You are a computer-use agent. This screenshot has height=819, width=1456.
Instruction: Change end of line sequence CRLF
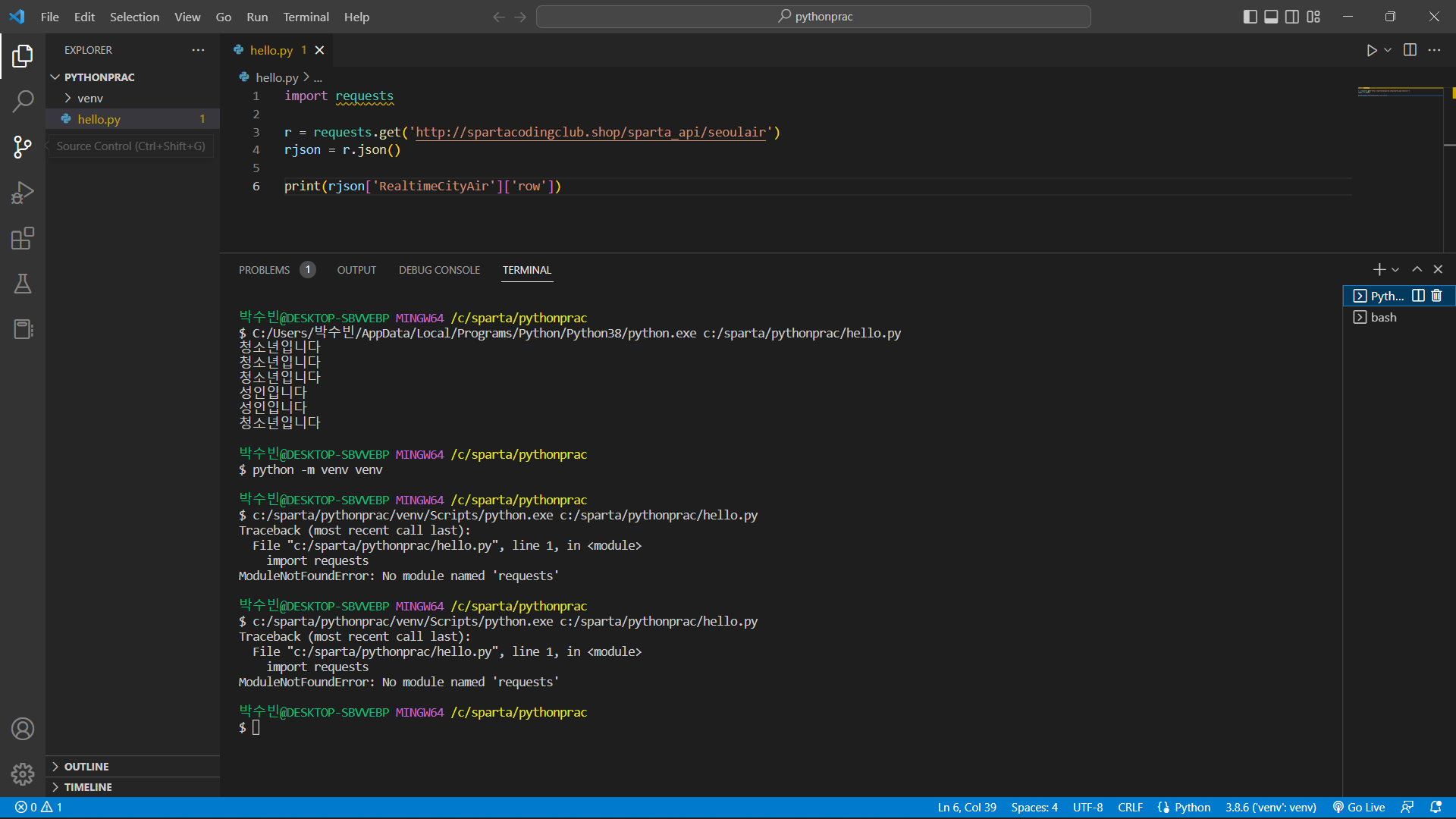[x=1130, y=808]
